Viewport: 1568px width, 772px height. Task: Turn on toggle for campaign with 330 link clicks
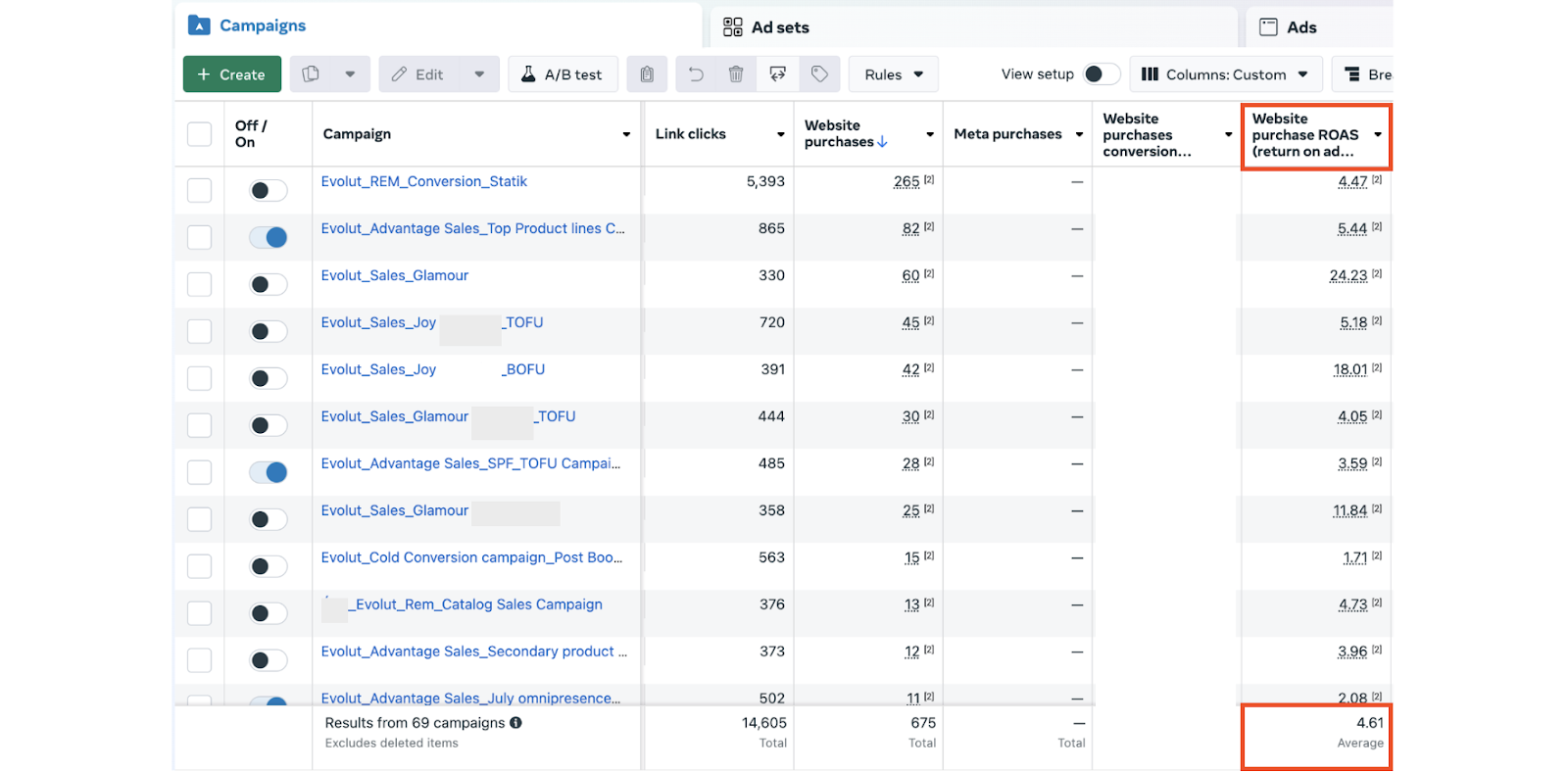268,284
